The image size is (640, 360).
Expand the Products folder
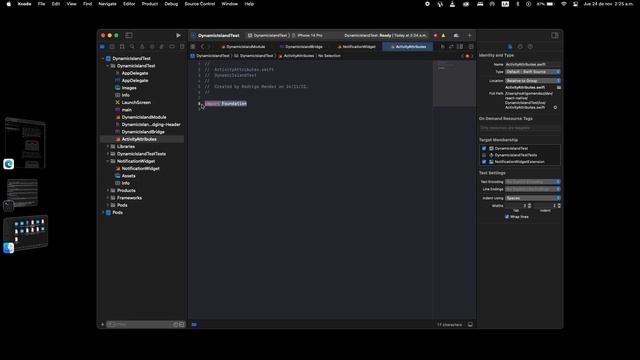108,191
